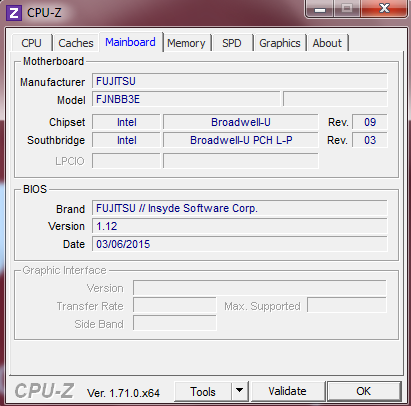Go to the SPD tab

point(232,43)
